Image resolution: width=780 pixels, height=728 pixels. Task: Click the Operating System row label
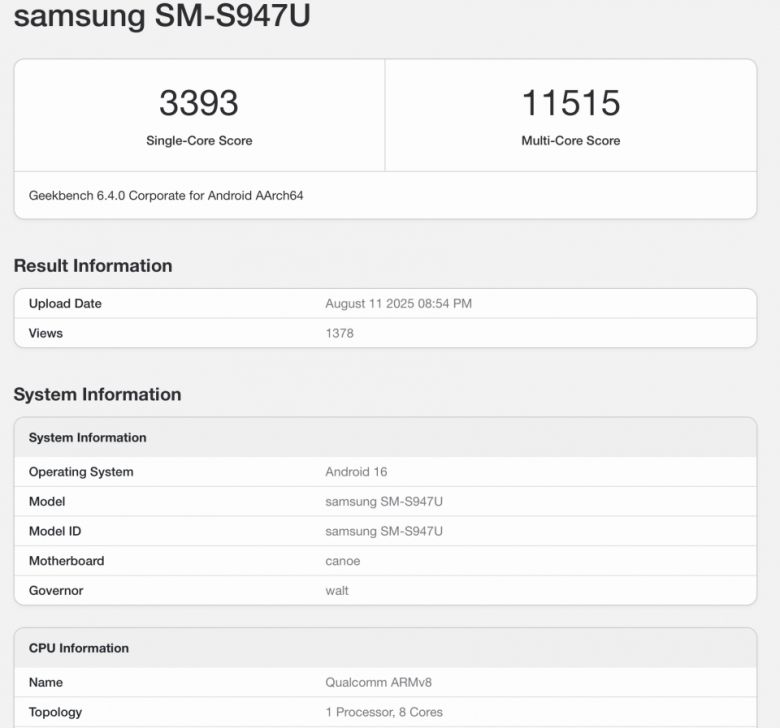tap(81, 472)
